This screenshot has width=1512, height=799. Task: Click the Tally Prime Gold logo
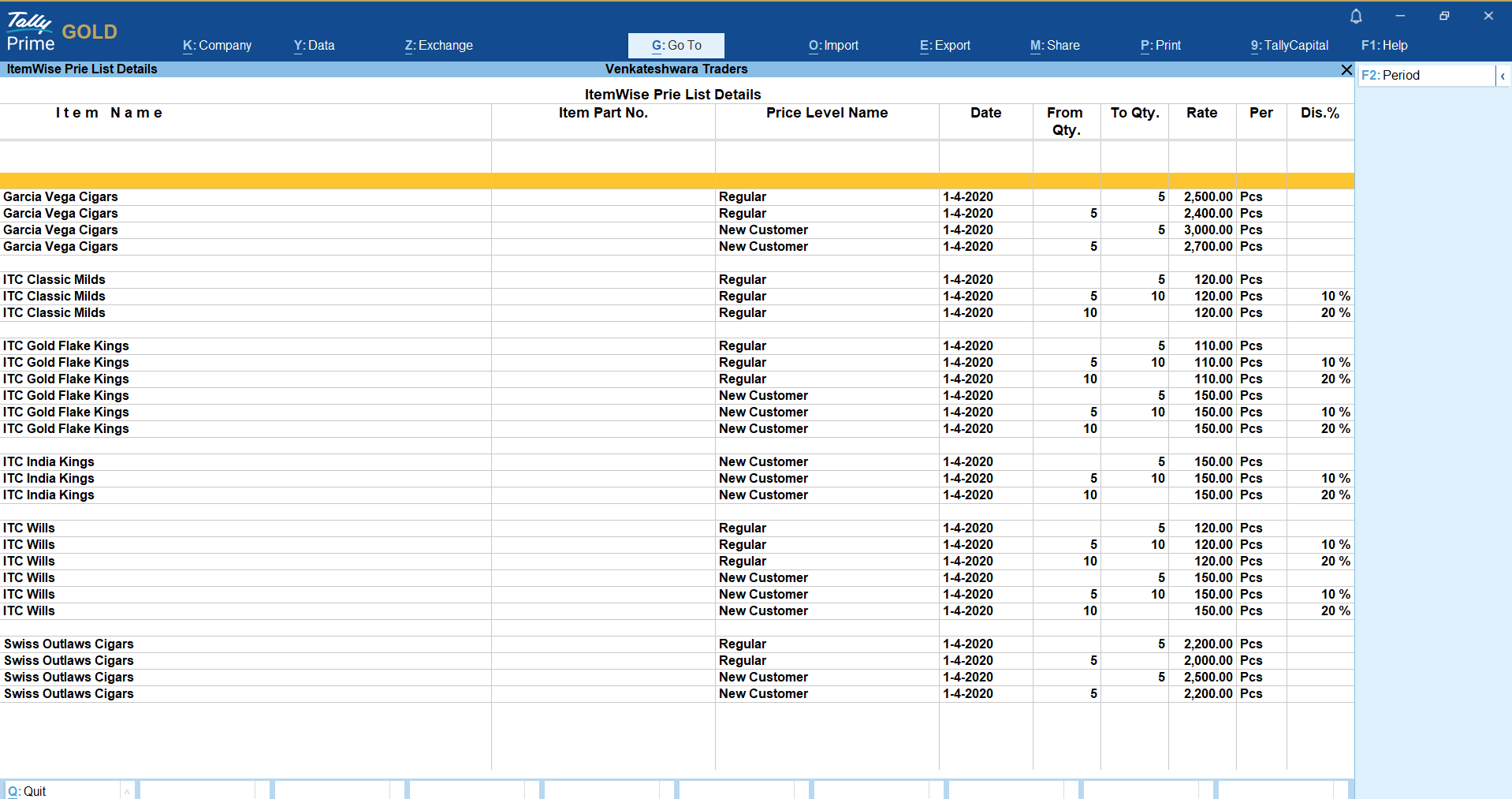point(61,32)
